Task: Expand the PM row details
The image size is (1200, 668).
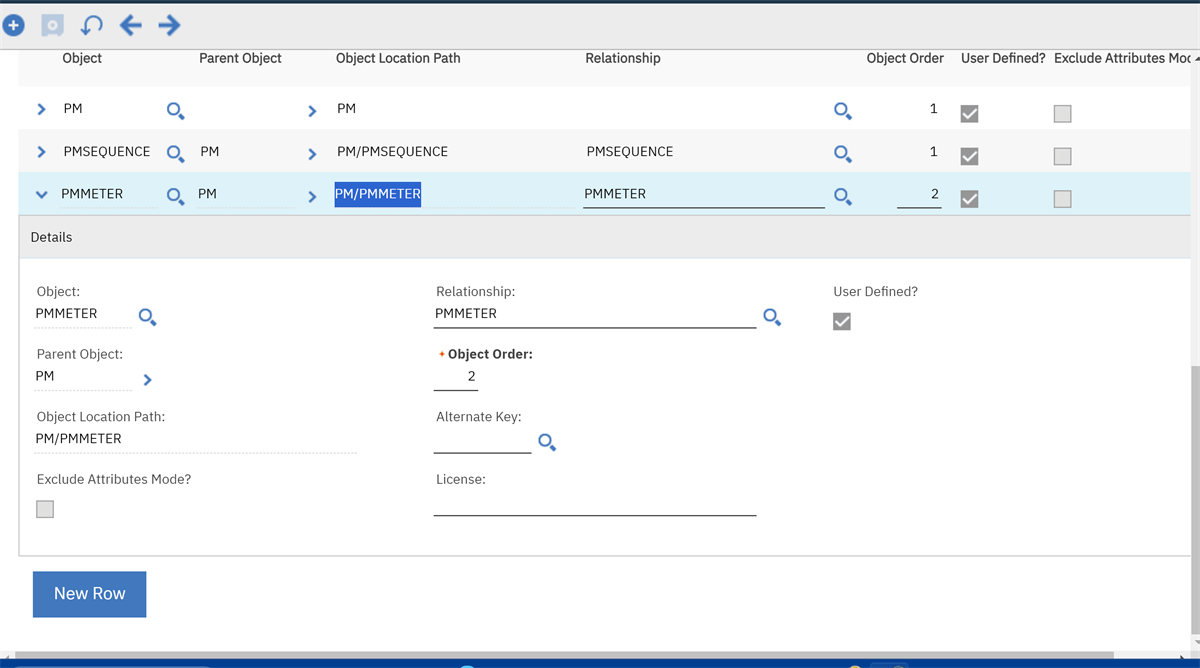Action: point(41,109)
